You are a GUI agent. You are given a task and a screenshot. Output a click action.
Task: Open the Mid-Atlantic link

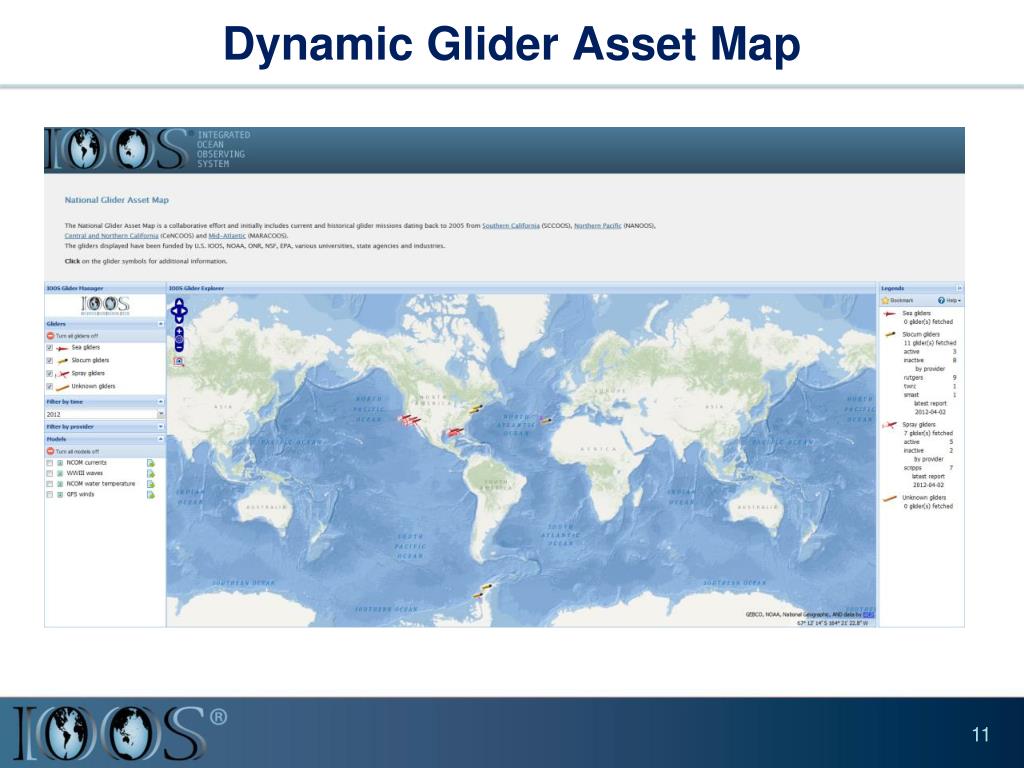pyautogui.click(x=227, y=236)
